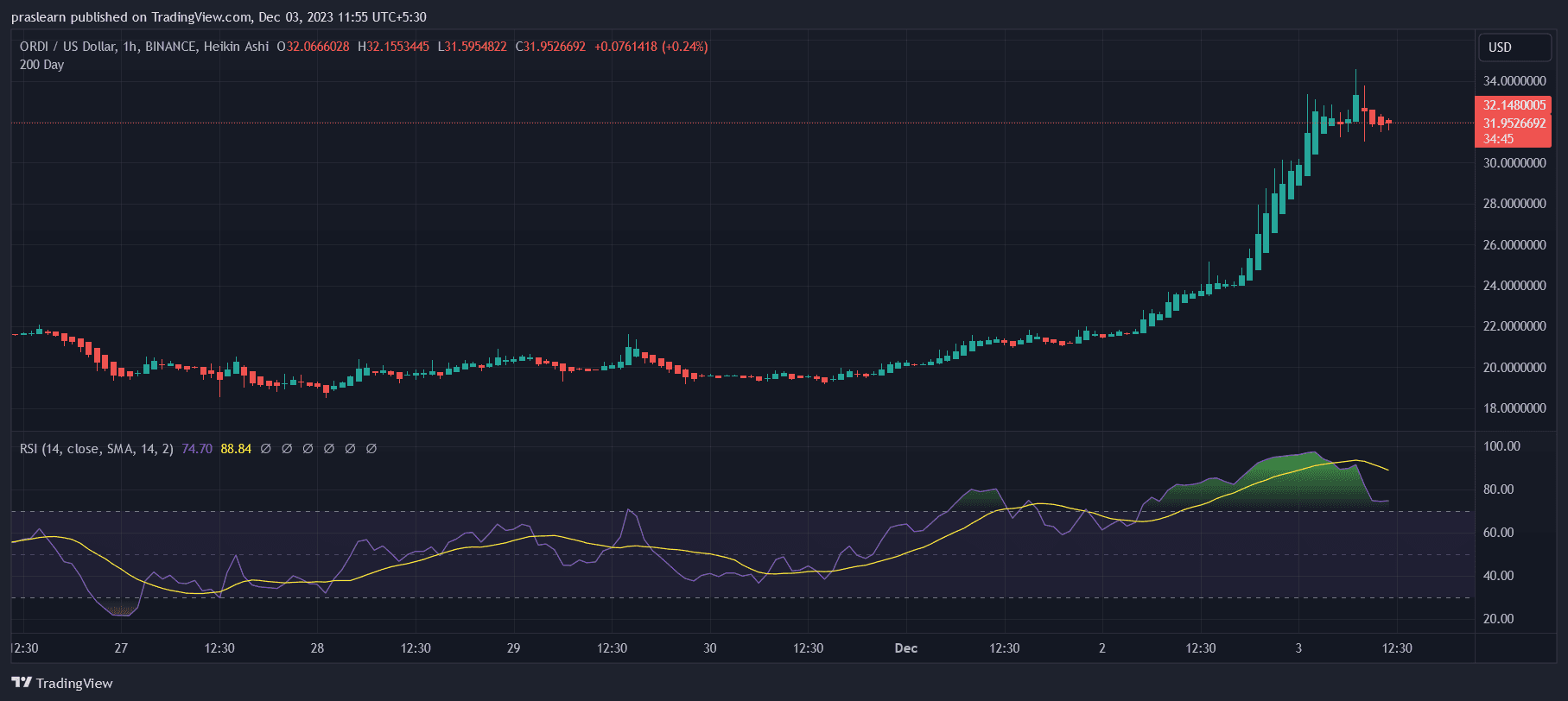Click the yellow RSI SMA value 88.84

click(x=236, y=449)
